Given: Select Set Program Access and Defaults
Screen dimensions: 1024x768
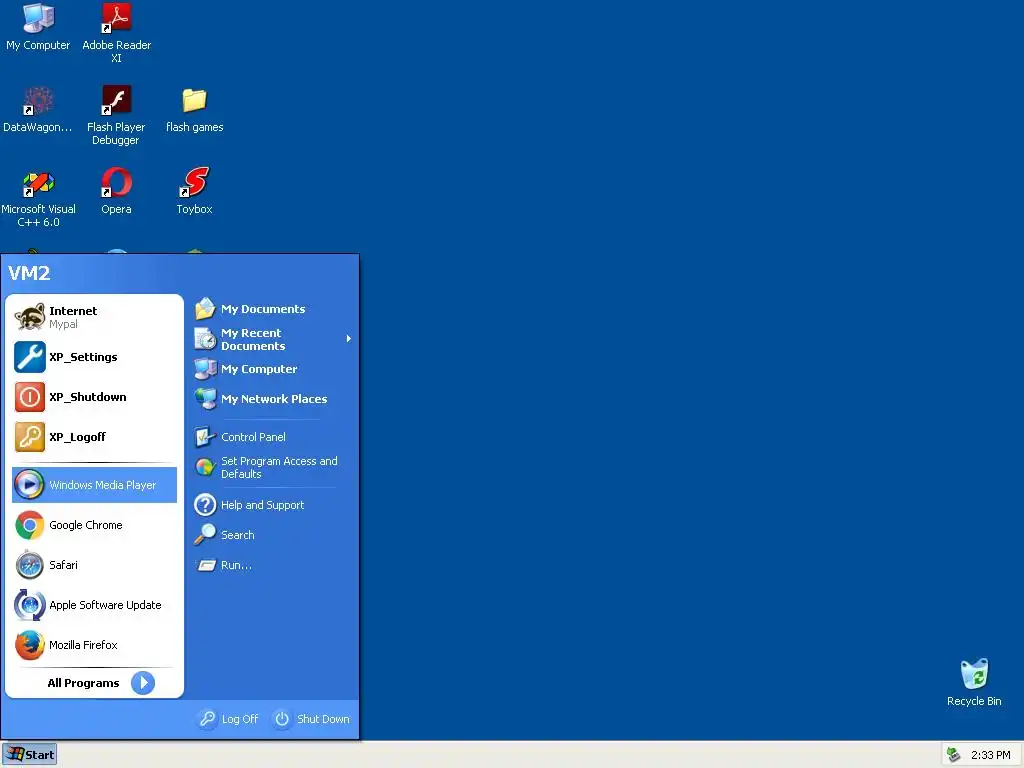Looking at the screenshot, I should click(273, 467).
